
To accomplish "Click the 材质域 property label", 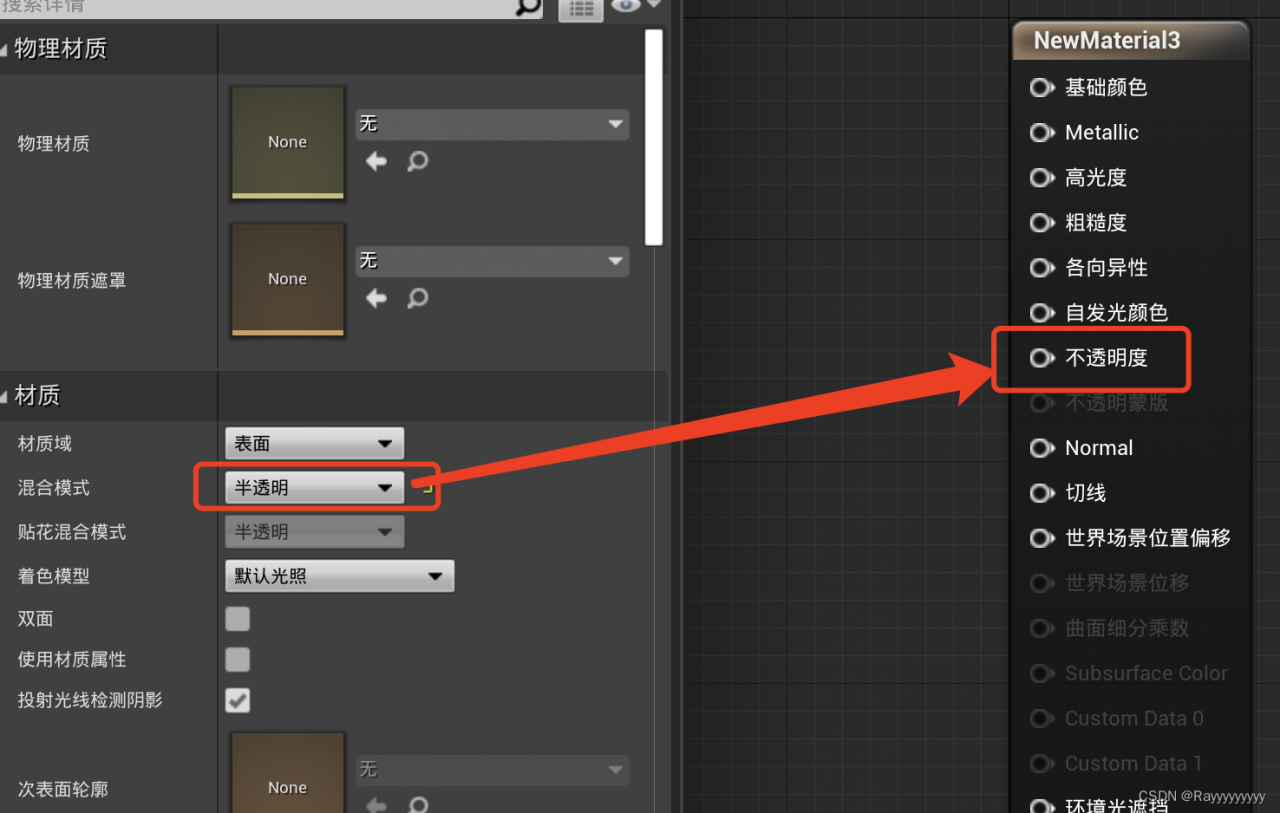I will click(x=45, y=443).
